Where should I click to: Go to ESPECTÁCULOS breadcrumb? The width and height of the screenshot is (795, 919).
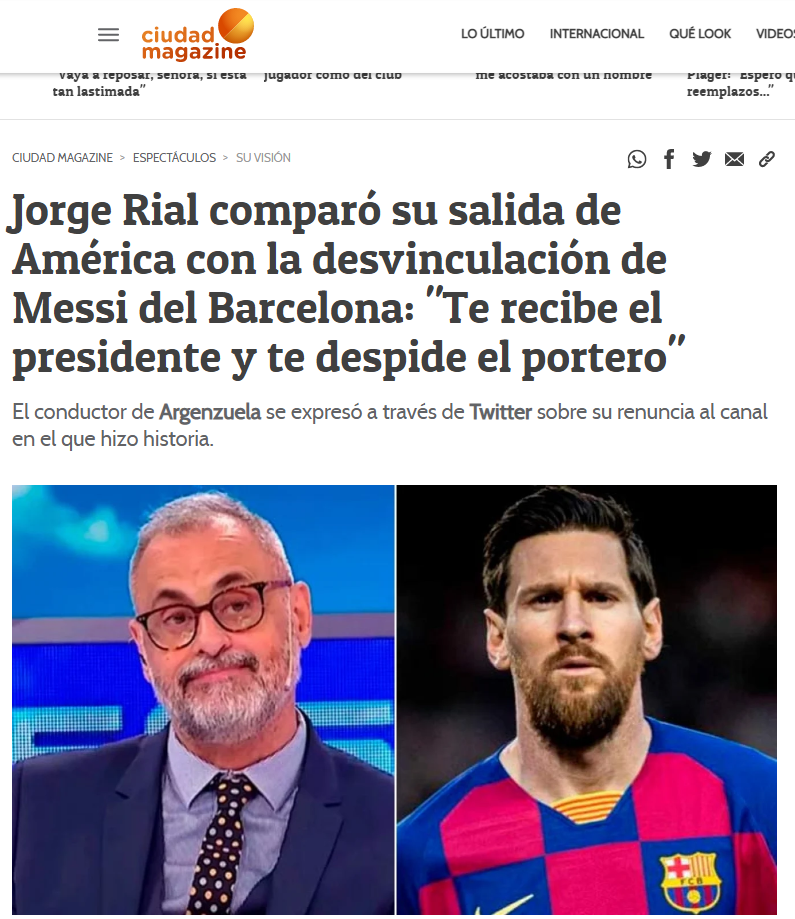coord(174,158)
